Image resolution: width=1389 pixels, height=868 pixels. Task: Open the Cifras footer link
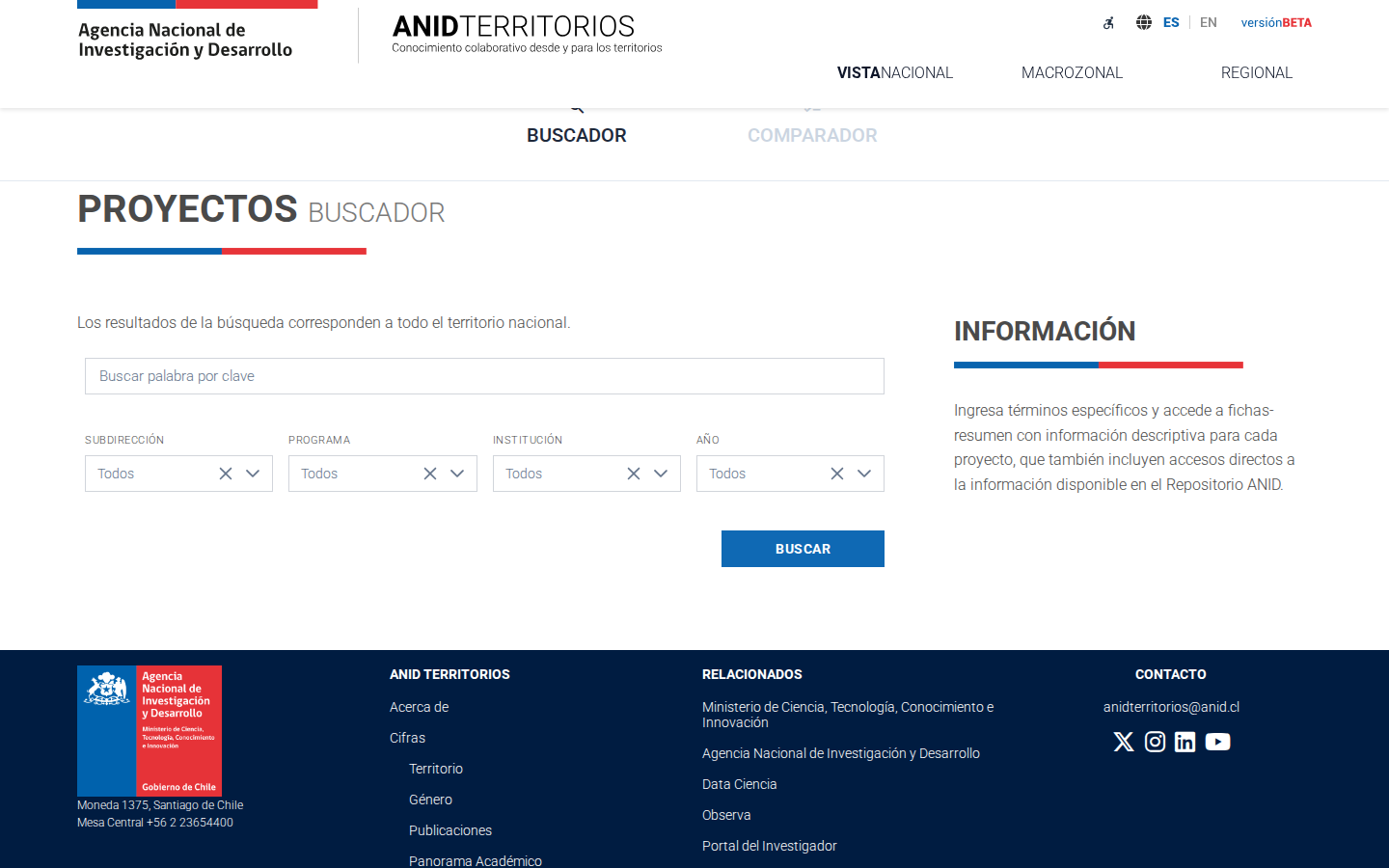coord(407,738)
